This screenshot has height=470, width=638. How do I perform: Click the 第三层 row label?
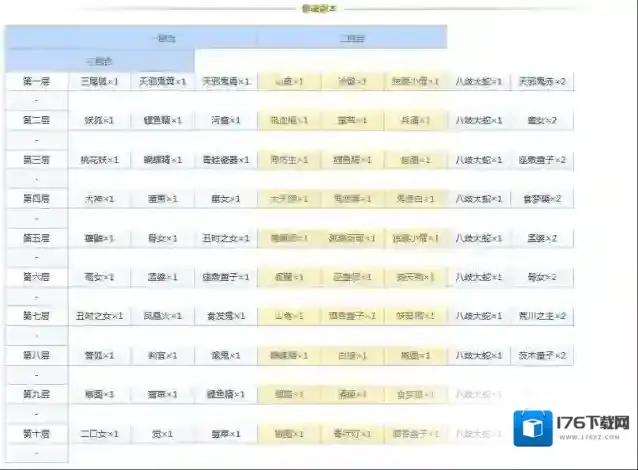pyautogui.click(x=36, y=160)
